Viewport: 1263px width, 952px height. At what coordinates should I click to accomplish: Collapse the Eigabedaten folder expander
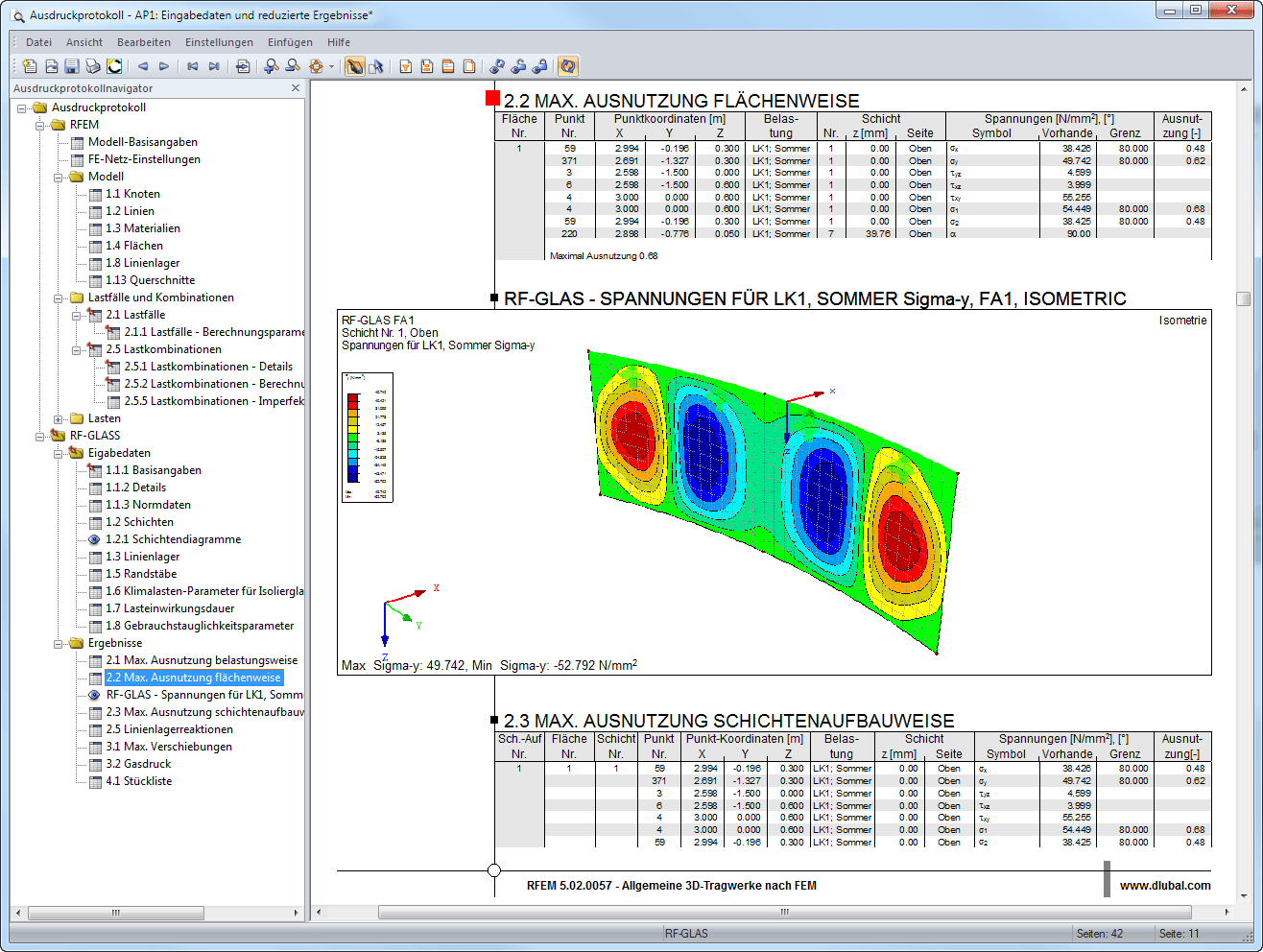pos(59,453)
